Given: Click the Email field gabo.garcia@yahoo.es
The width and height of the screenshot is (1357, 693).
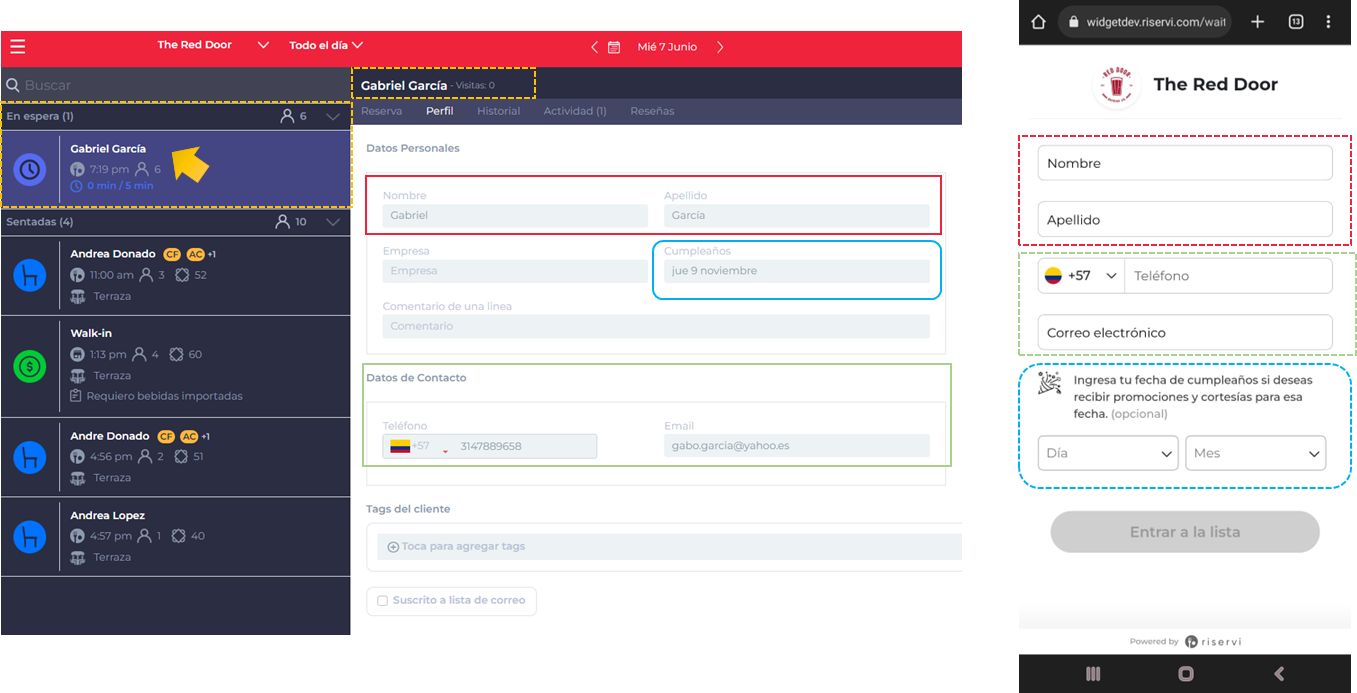Looking at the screenshot, I should (x=797, y=446).
